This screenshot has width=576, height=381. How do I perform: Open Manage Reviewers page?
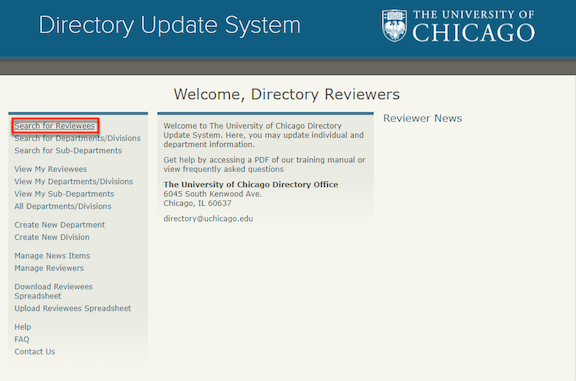[x=49, y=268]
